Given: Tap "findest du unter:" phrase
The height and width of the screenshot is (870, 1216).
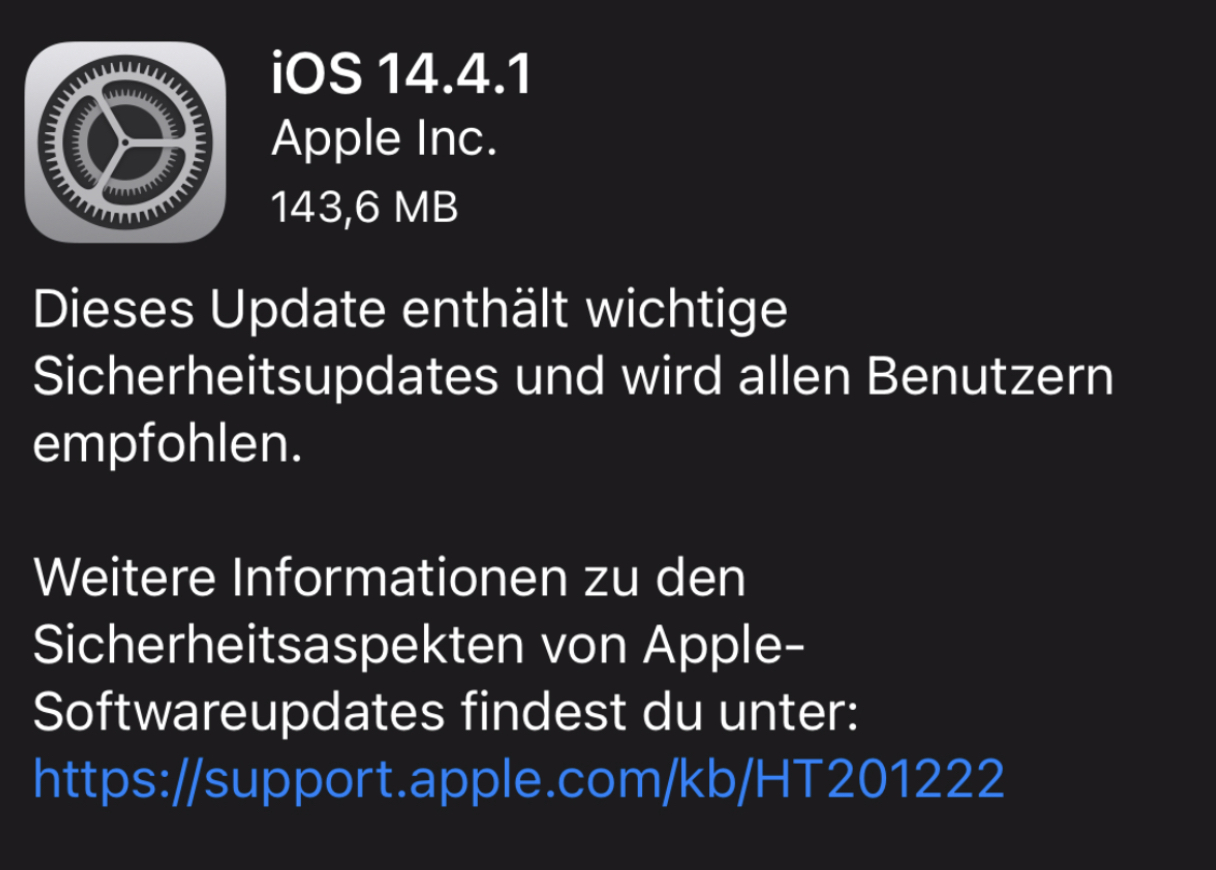Looking at the screenshot, I should pos(661,714).
